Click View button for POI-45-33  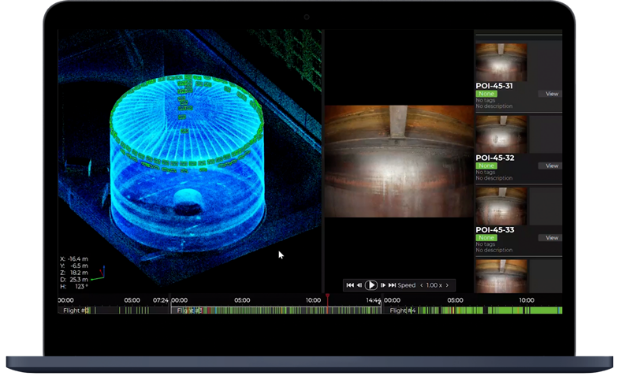[x=550, y=238]
